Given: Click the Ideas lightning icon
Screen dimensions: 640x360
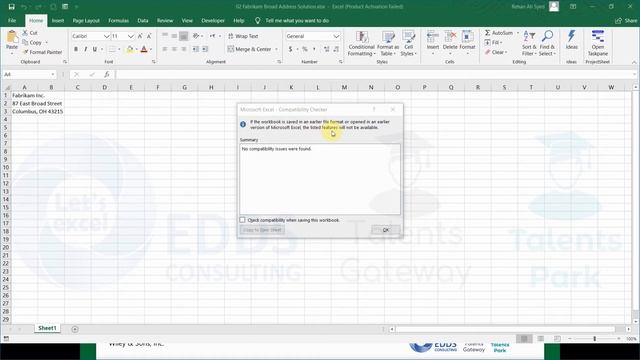Looking at the screenshot, I should point(571,37).
